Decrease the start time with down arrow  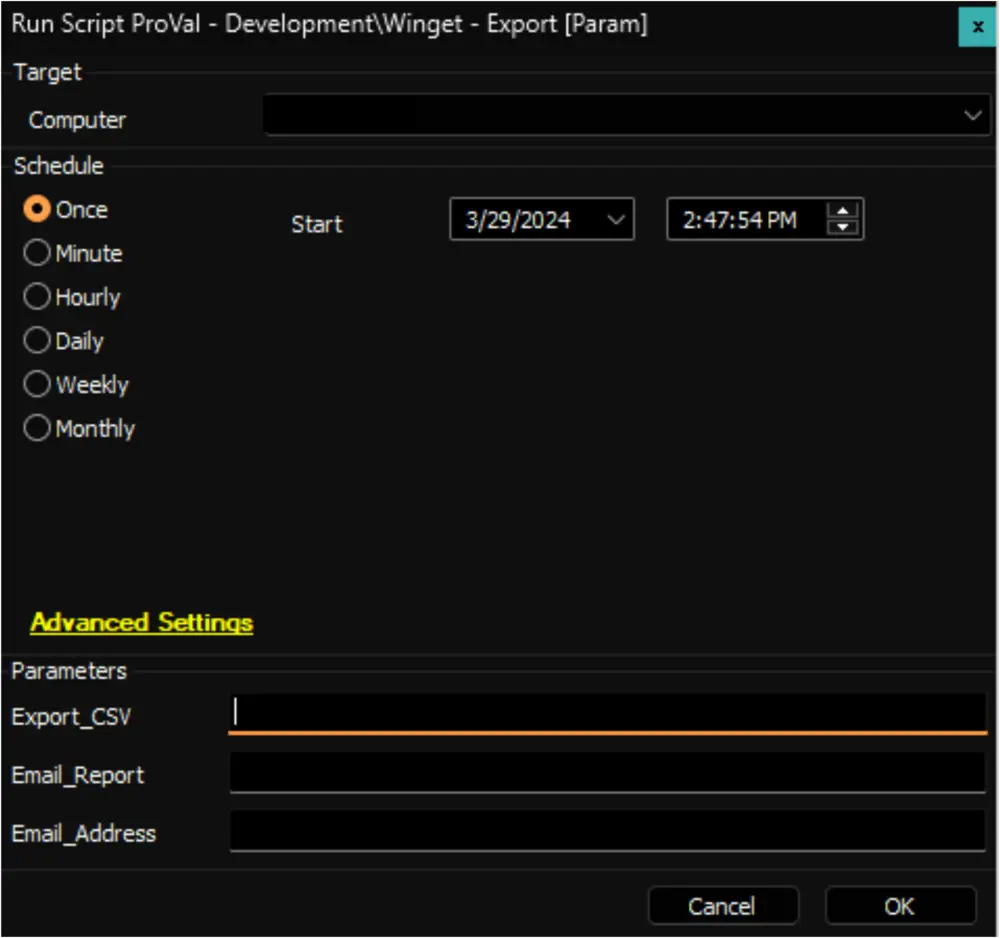(x=842, y=227)
